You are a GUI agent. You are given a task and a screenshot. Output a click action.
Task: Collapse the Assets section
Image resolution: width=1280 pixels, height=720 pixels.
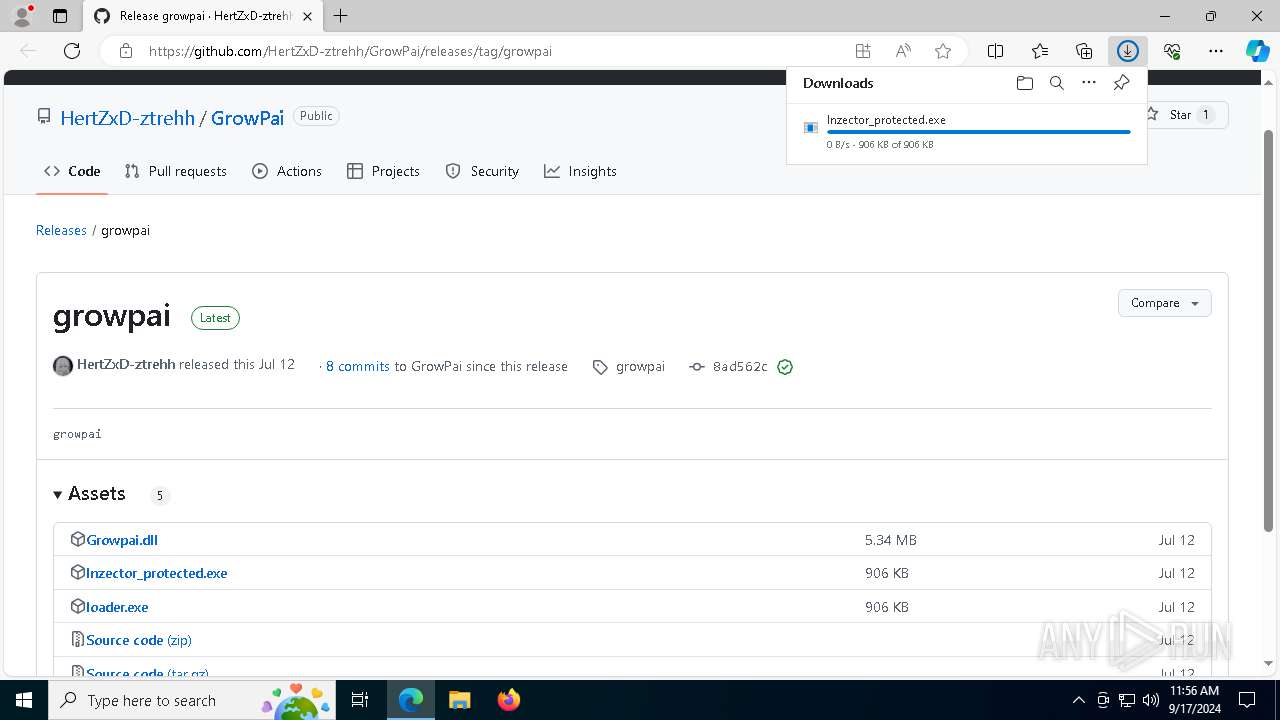[x=89, y=494]
